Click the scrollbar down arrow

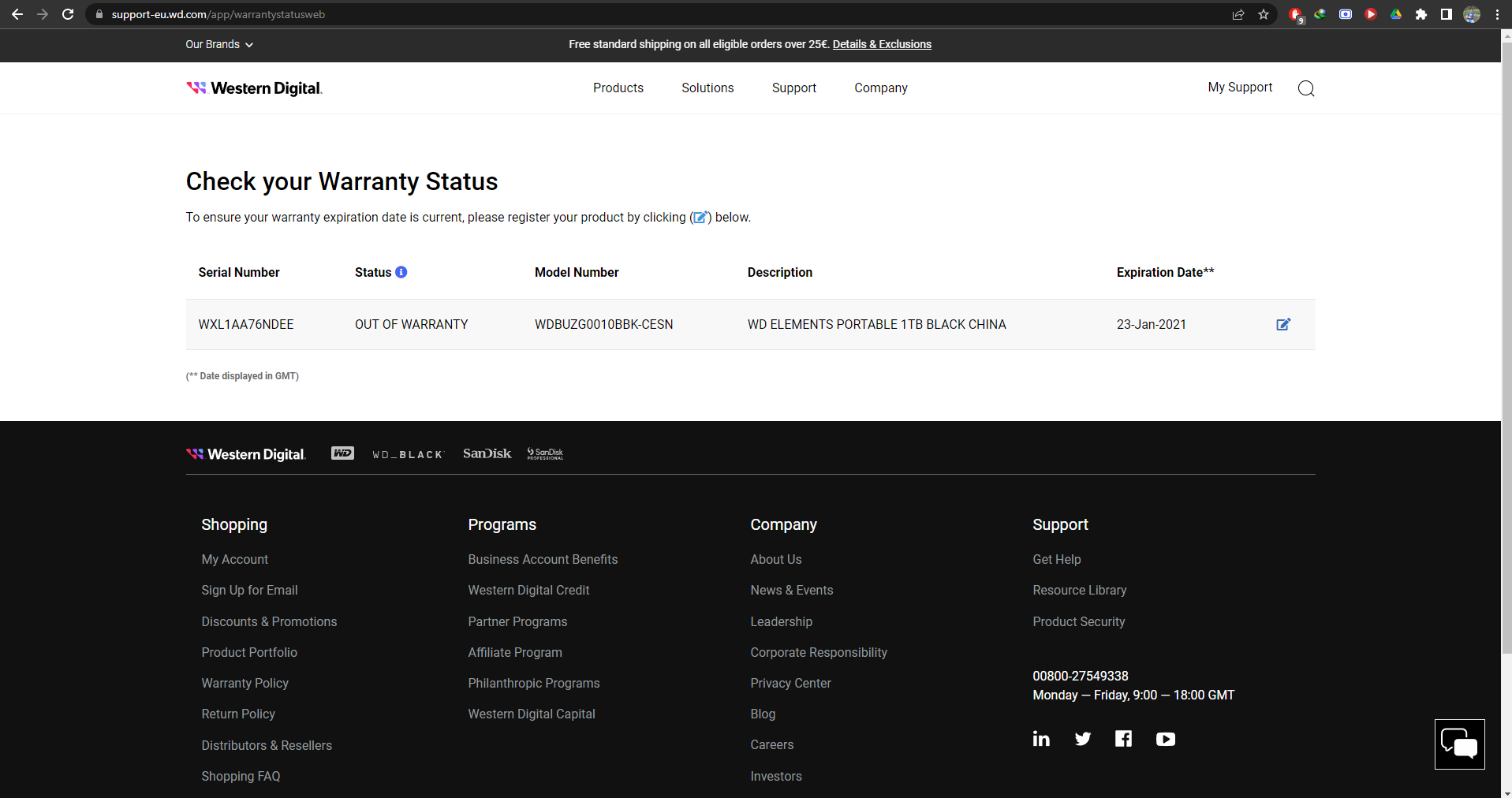tap(1506, 792)
